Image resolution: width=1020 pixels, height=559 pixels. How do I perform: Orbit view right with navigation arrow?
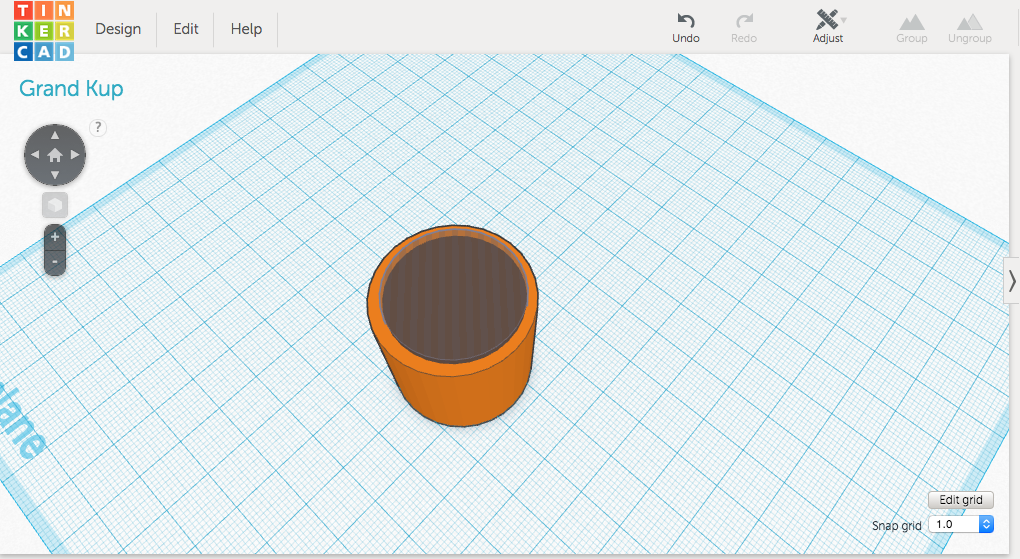pos(75,155)
